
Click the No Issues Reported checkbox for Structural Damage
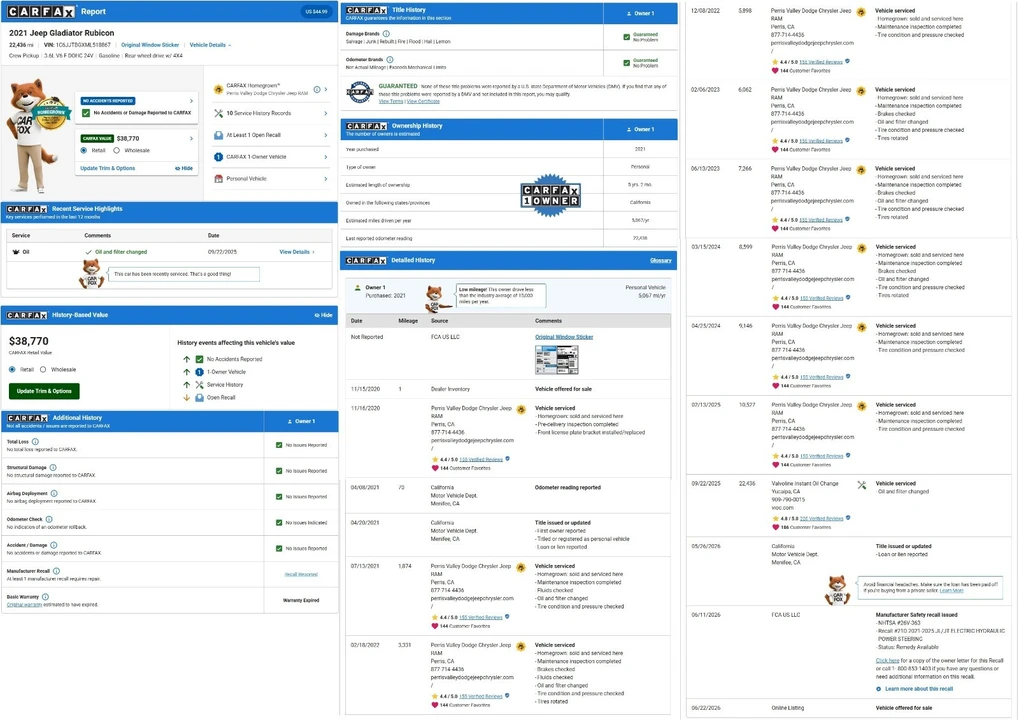click(x=279, y=471)
